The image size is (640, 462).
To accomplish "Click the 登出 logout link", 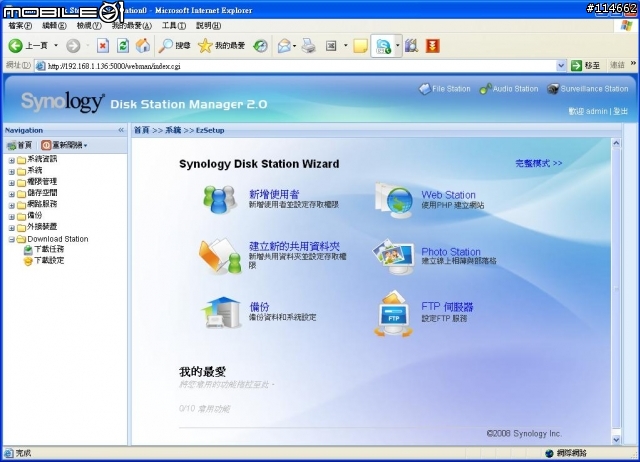I will 620,111.
